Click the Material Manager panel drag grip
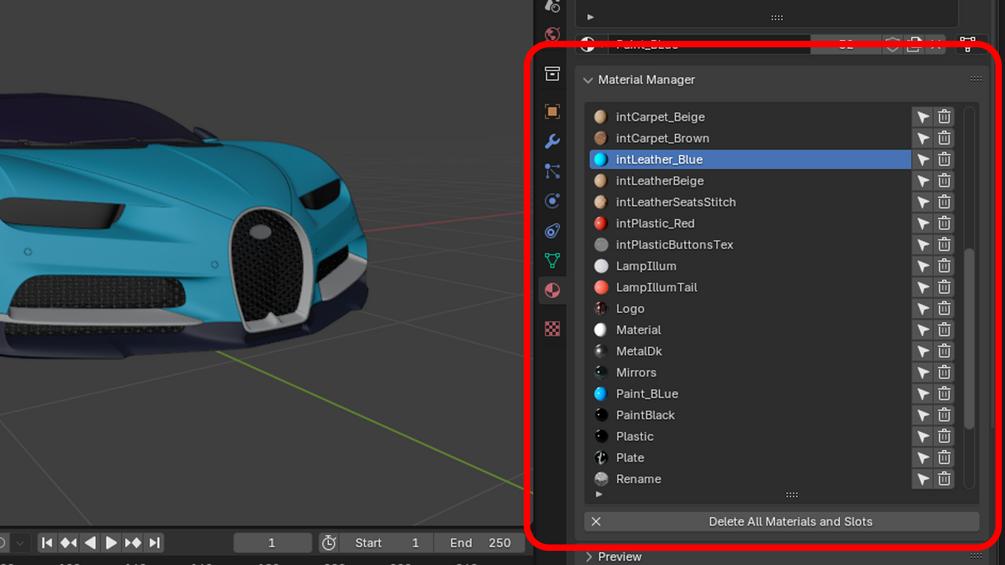 pyautogui.click(x=976, y=79)
